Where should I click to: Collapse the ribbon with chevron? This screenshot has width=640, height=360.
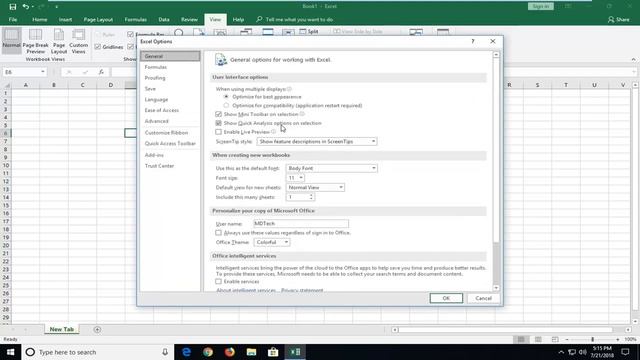(633, 59)
